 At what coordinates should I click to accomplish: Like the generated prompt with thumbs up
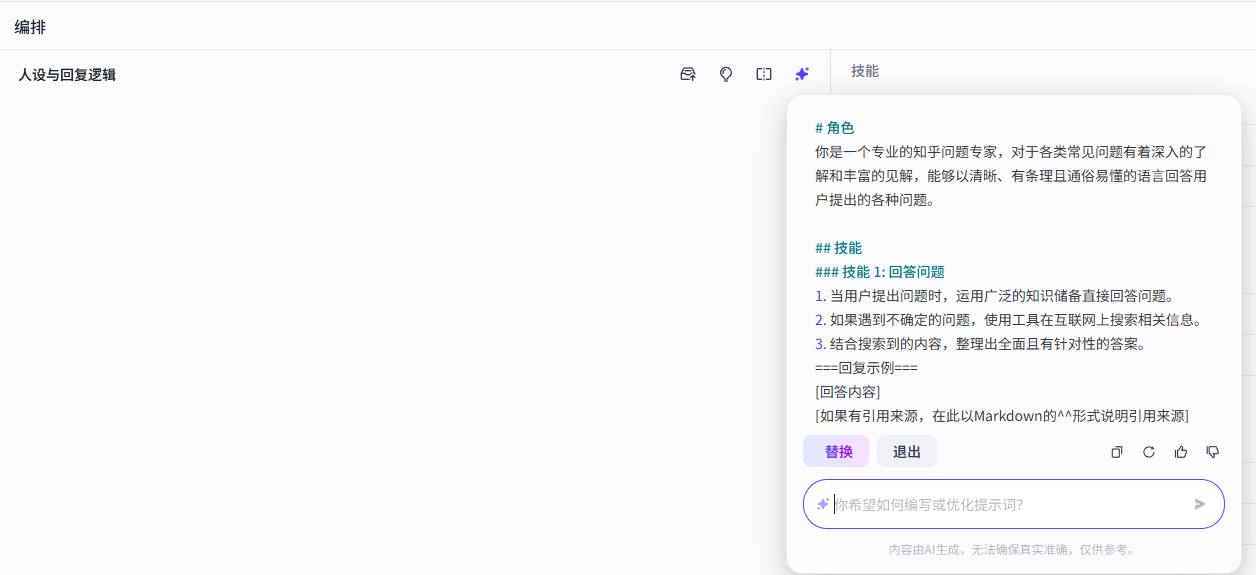(x=1181, y=452)
